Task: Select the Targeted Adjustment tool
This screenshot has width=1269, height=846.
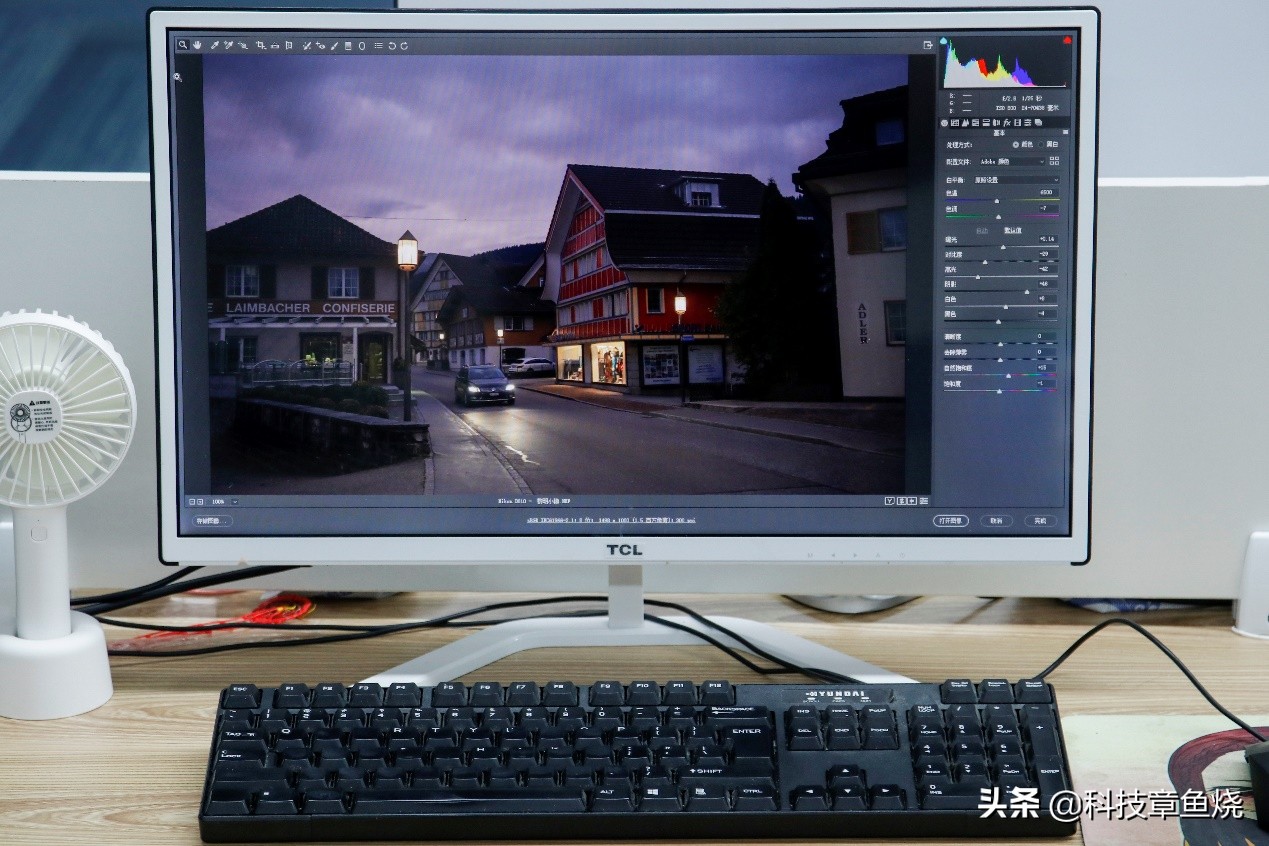Action: click(243, 45)
